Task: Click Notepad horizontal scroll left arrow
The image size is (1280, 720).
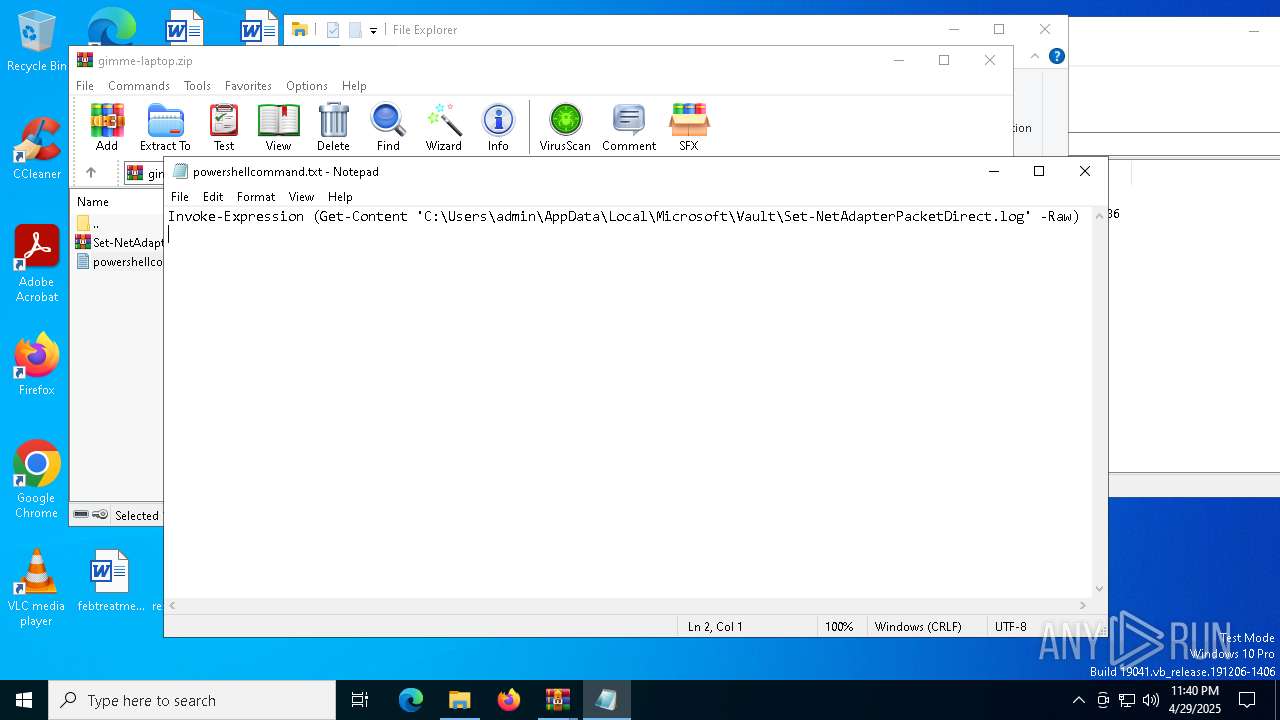Action: (172, 606)
